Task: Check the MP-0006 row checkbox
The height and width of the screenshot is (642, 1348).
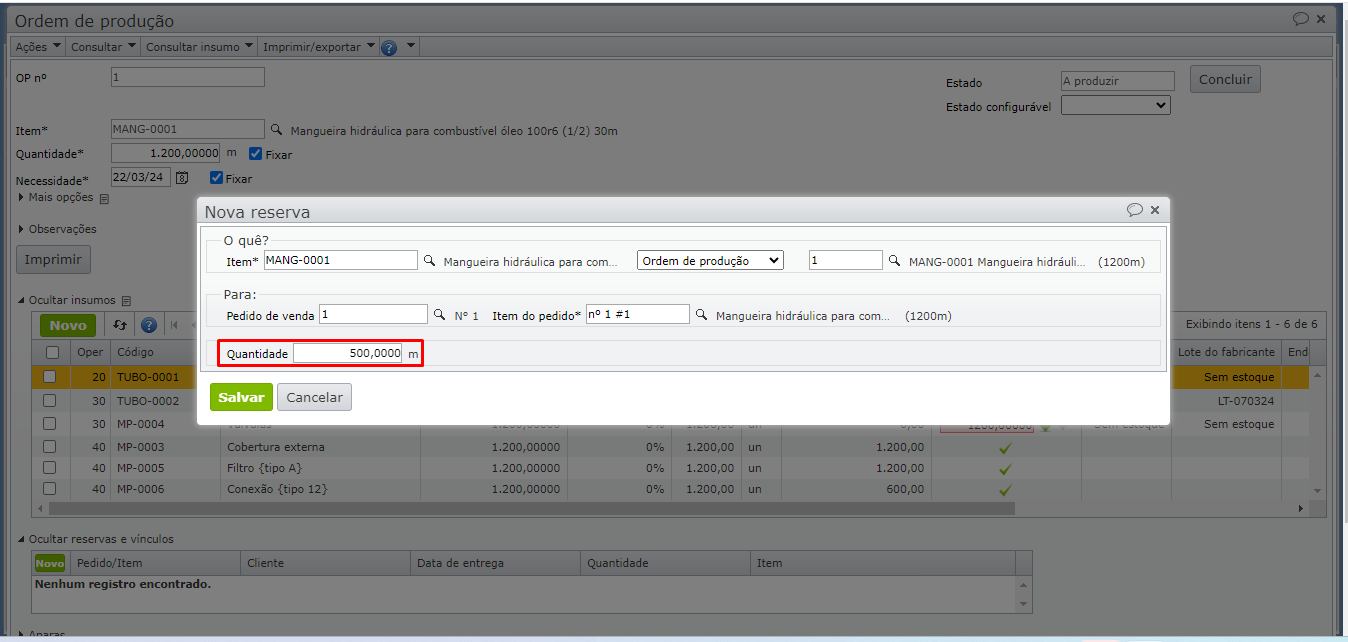Action: pos(50,489)
